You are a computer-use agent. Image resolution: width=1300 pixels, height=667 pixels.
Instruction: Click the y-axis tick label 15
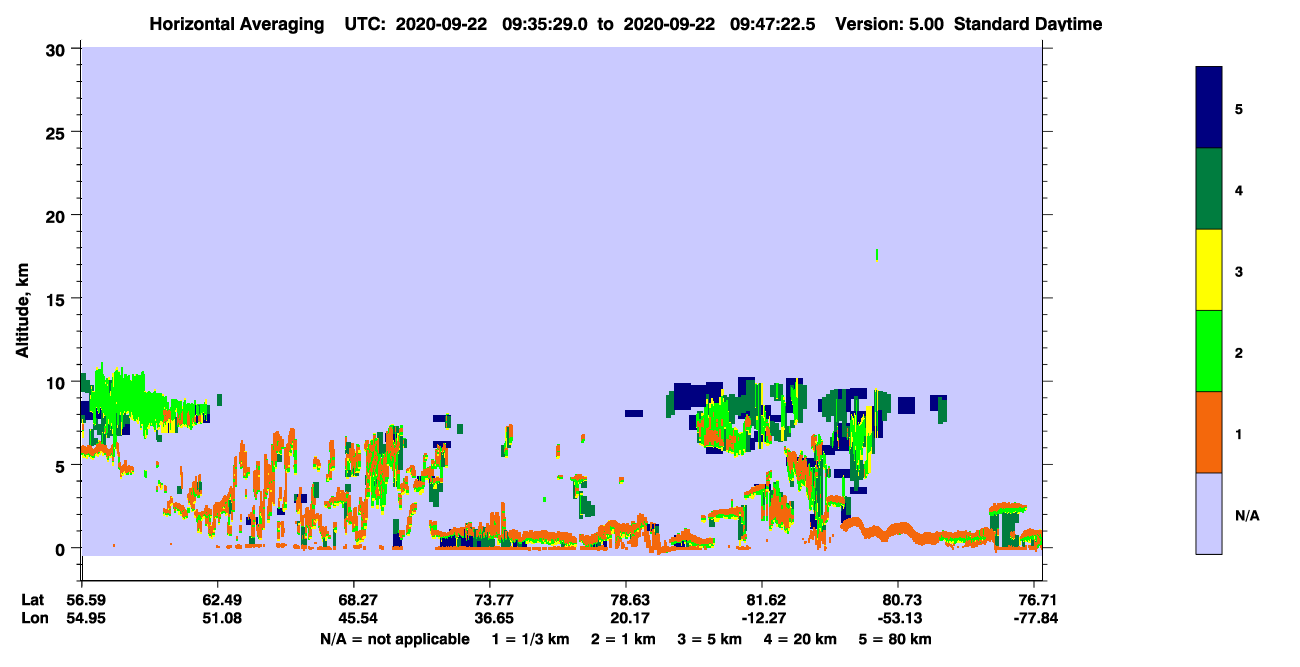pos(57,299)
